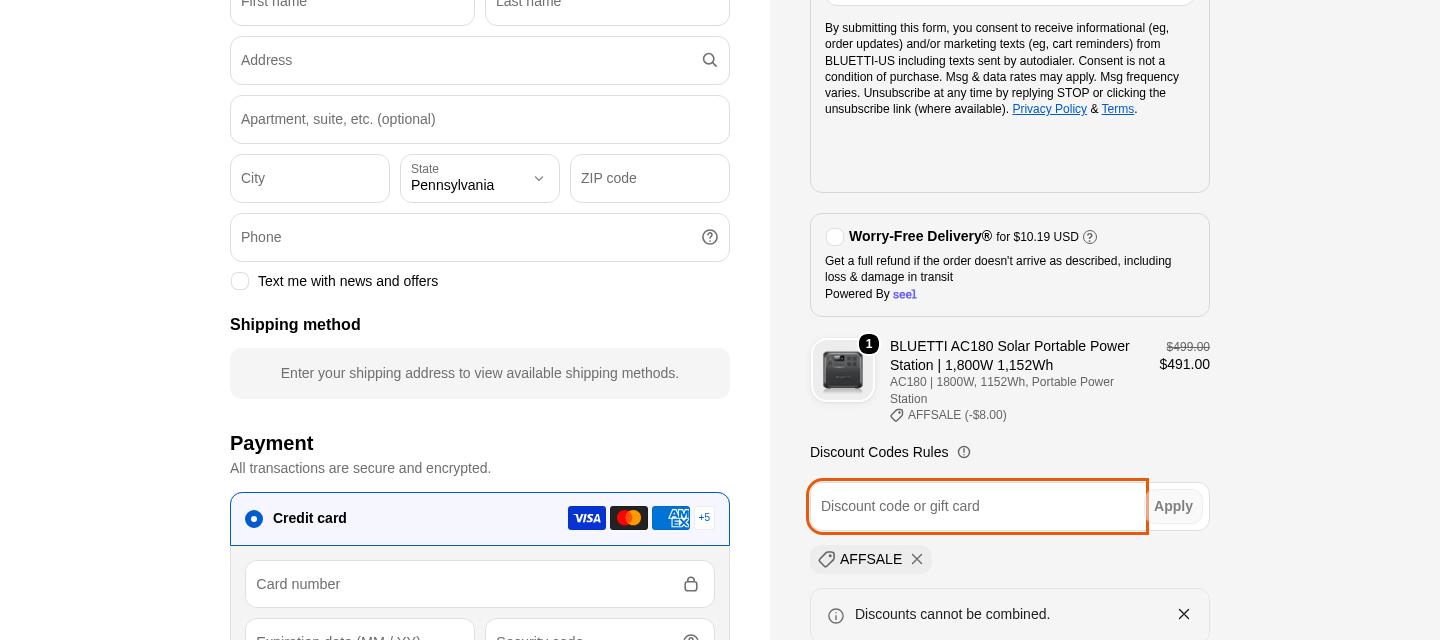
Task: Select the Credit card radio button
Action: click(x=254, y=519)
